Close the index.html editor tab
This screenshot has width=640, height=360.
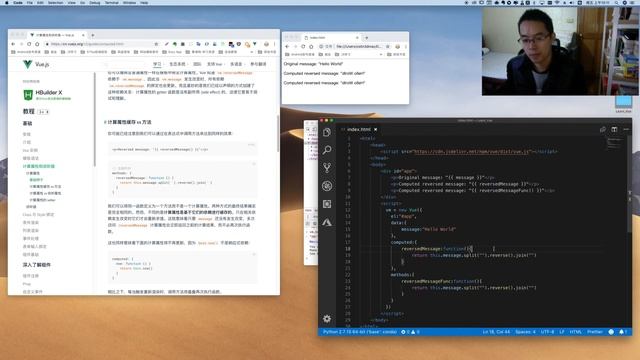pos(376,129)
